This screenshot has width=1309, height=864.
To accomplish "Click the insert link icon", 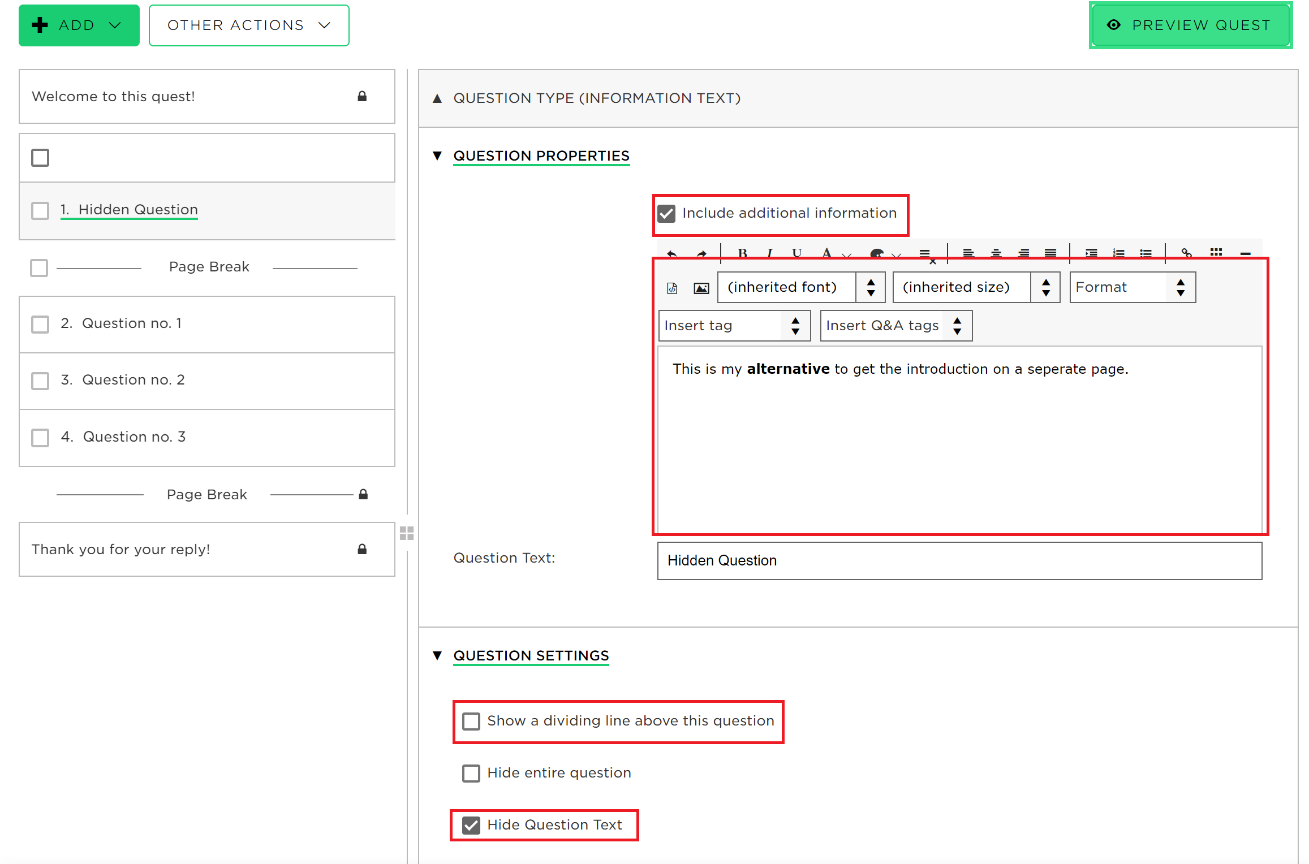I will click(x=1187, y=254).
